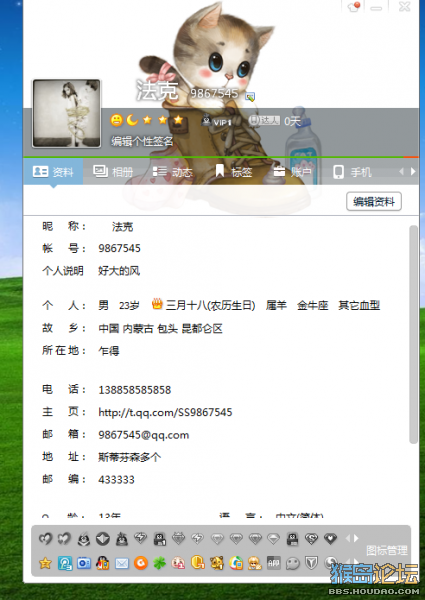The height and width of the screenshot is (600, 425).
Task: Click the zodiac sign 金牛座
Action: click(313, 305)
